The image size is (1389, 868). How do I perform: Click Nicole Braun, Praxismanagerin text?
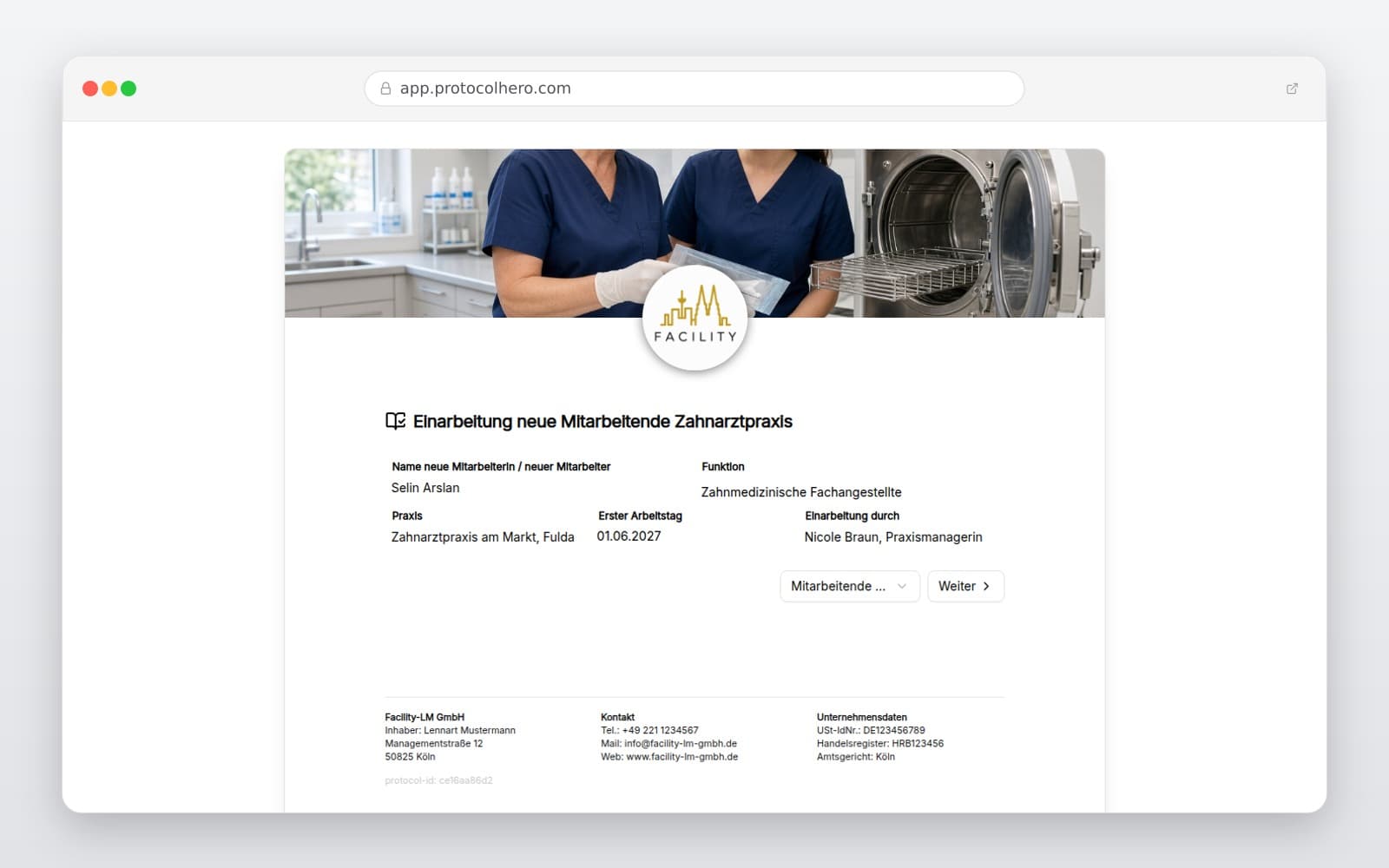893,537
